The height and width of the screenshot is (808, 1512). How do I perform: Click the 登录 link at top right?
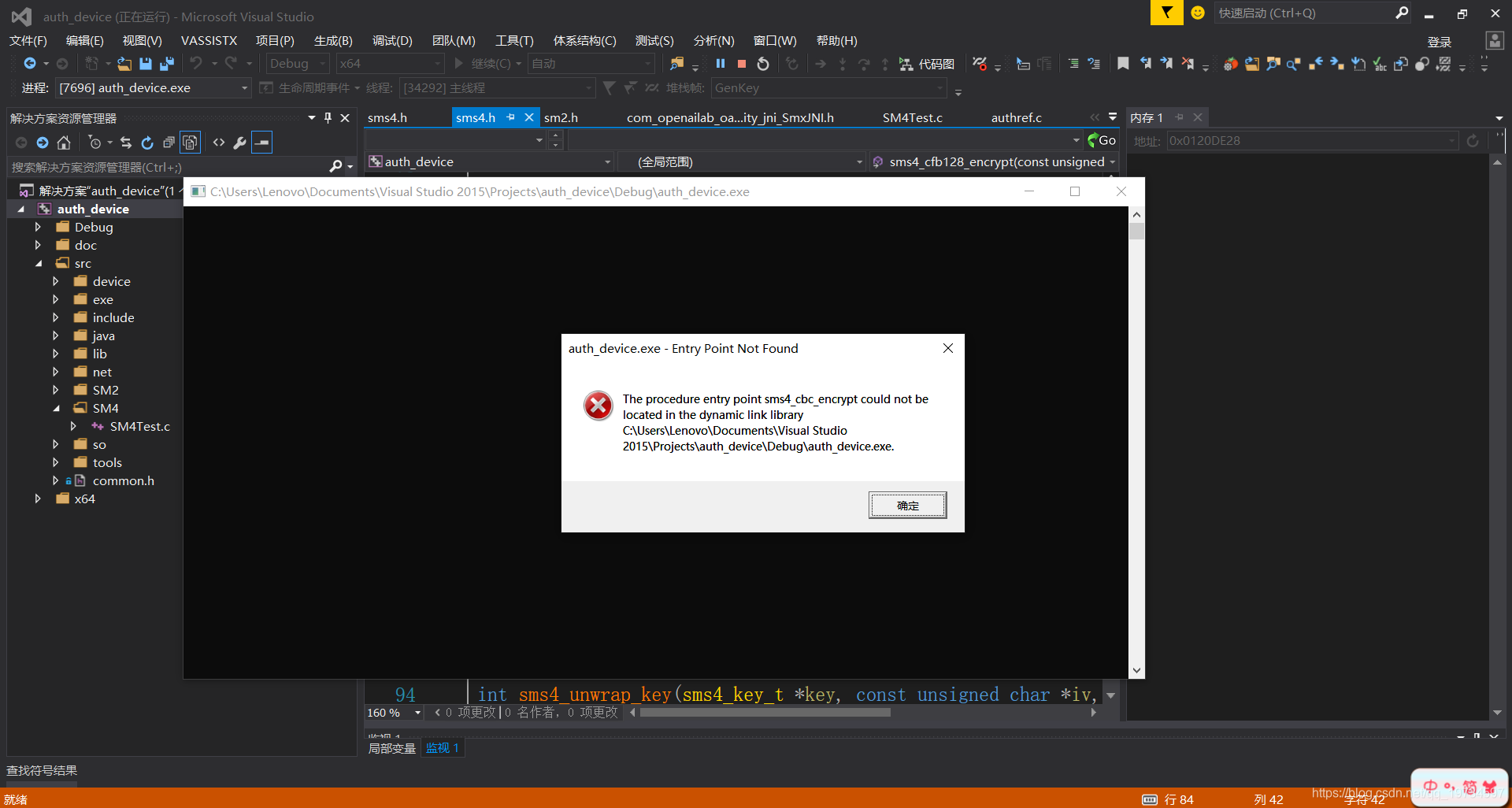[x=1439, y=41]
